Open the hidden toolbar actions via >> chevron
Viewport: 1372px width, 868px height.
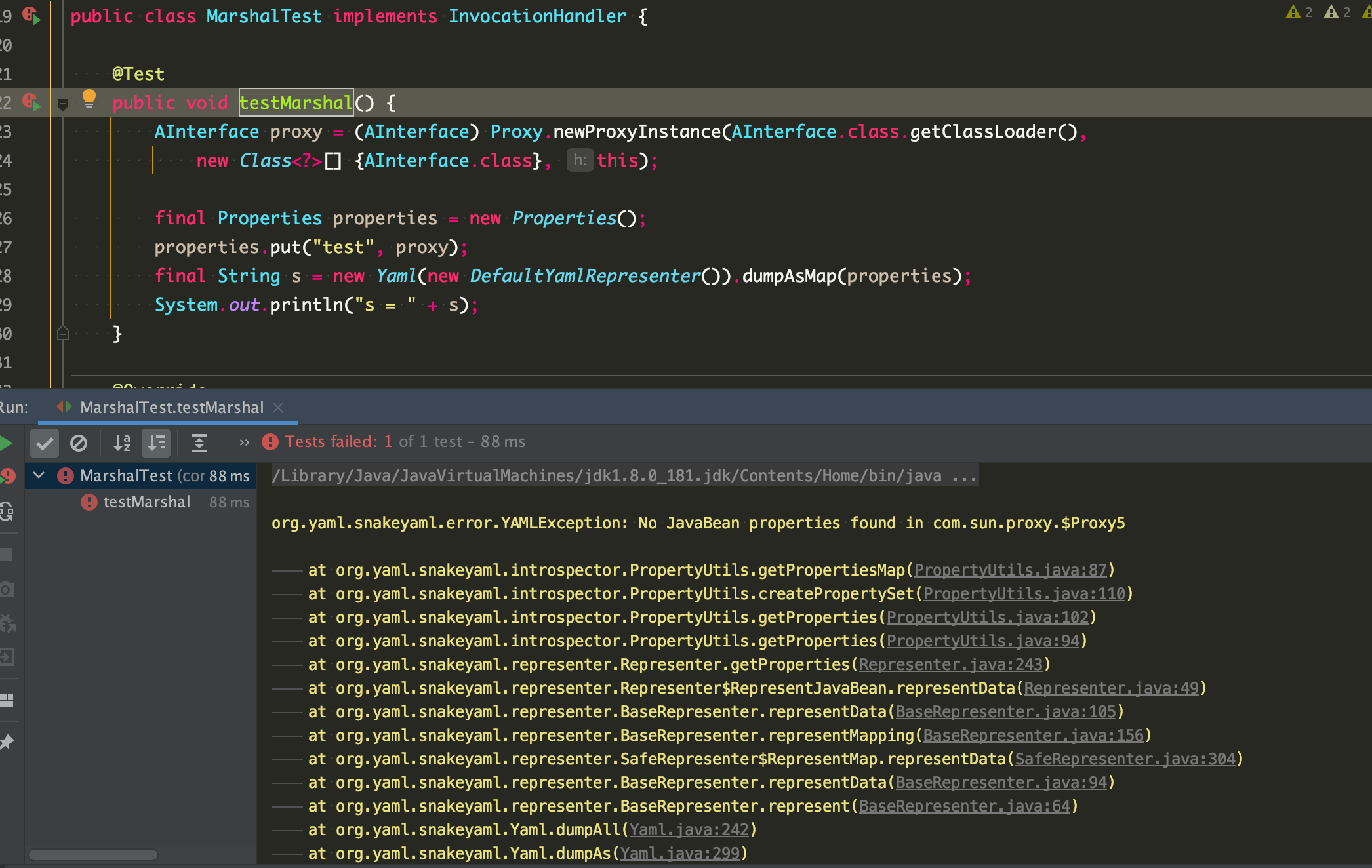click(244, 443)
